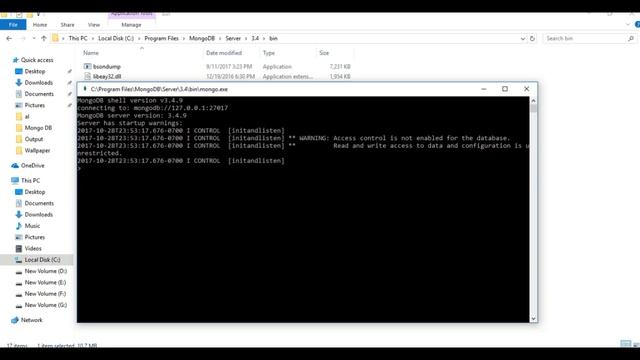Image resolution: width=640 pixels, height=360 pixels.
Task: Open the Wallpaper folder in sidebar
Action: pos(37,151)
